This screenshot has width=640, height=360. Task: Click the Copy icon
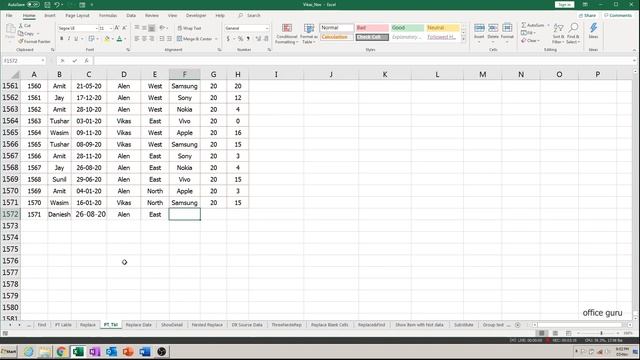tap(21, 33)
